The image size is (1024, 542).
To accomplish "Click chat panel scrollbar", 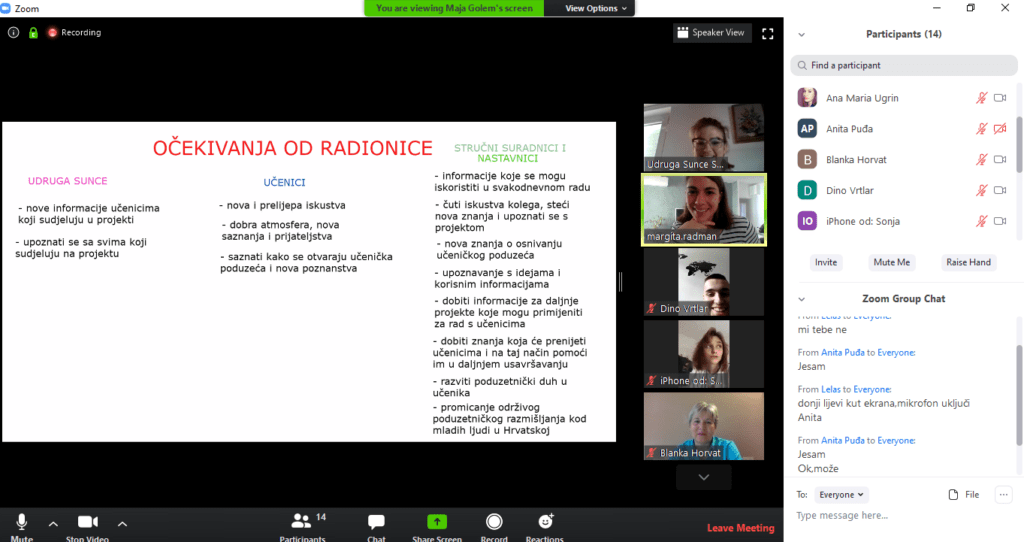I will (x=1020, y=396).
